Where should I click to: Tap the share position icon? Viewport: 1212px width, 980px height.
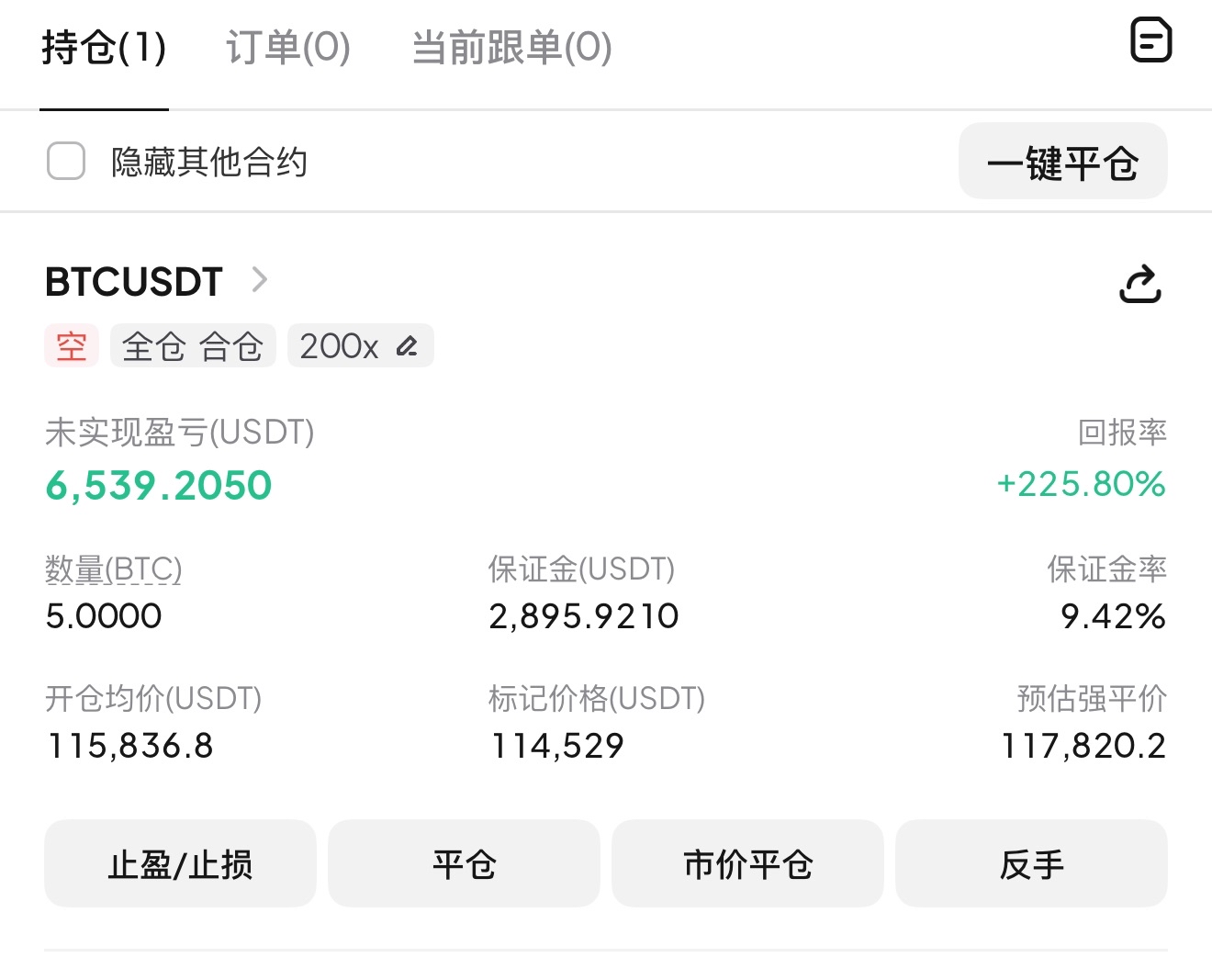tap(1140, 284)
